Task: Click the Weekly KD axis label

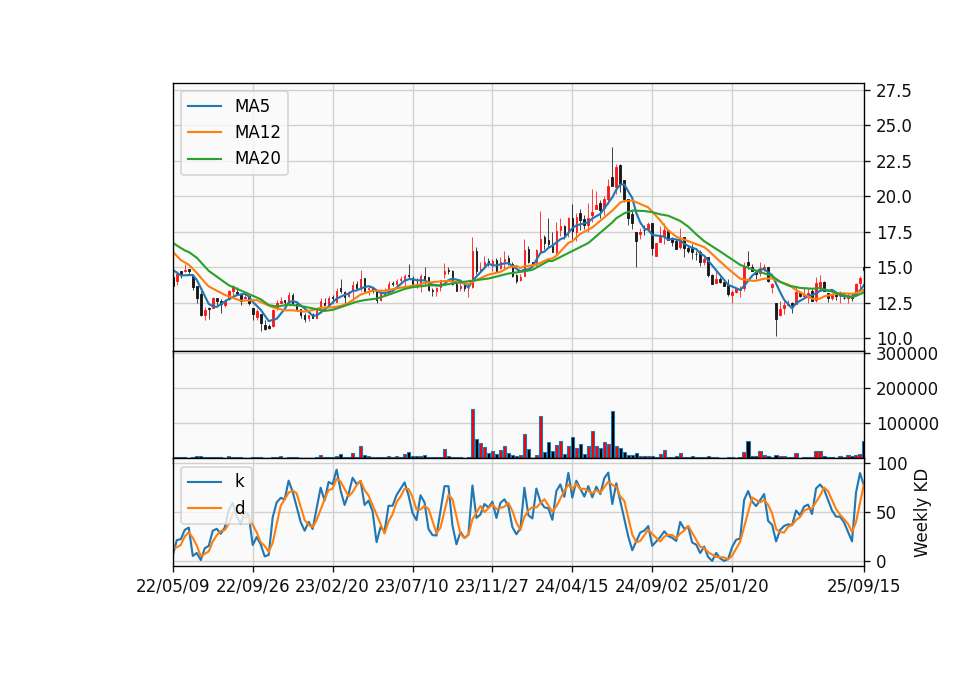Action: [921, 513]
